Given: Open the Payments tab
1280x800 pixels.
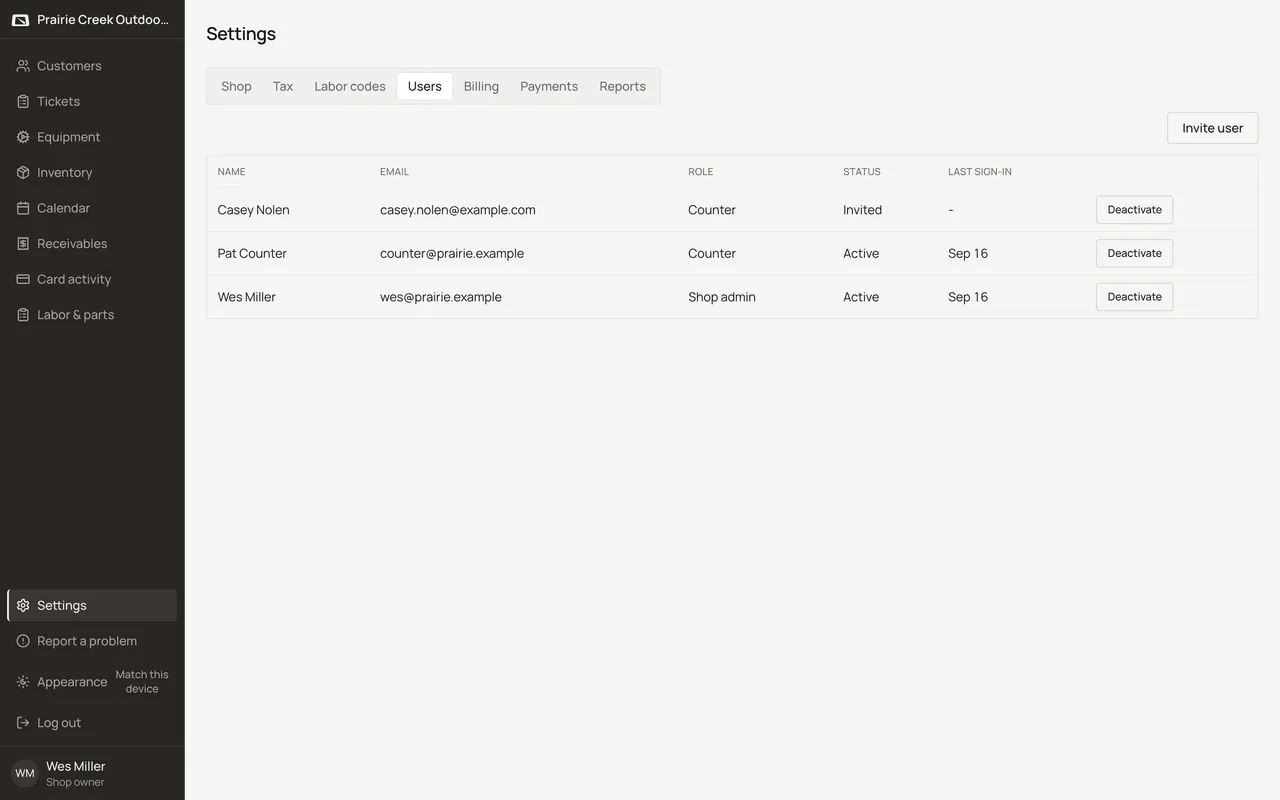Looking at the screenshot, I should (x=549, y=86).
